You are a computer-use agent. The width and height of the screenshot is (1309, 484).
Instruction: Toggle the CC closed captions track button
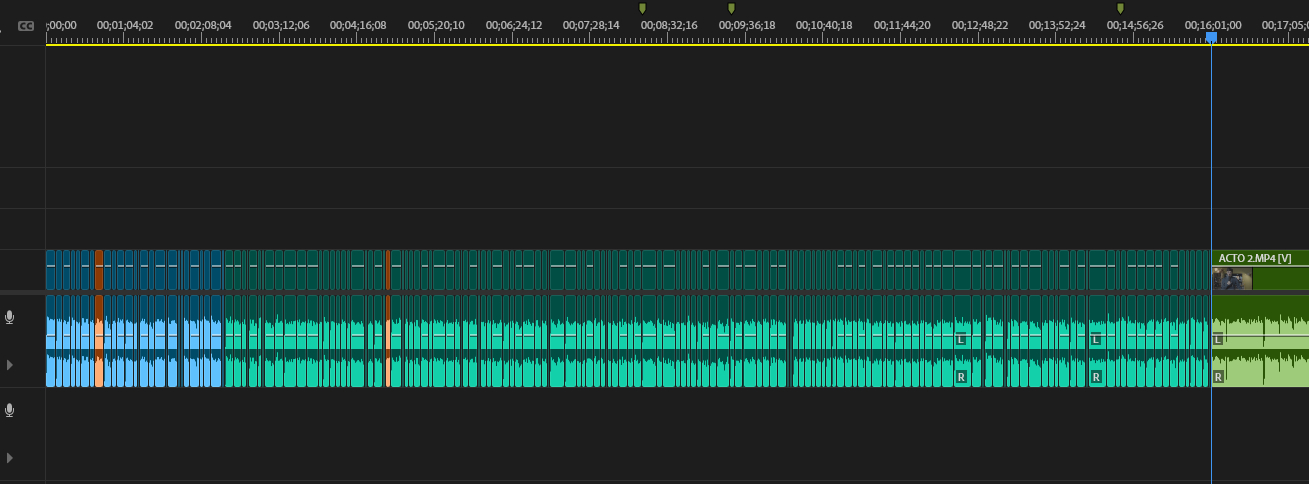pos(26,26)
